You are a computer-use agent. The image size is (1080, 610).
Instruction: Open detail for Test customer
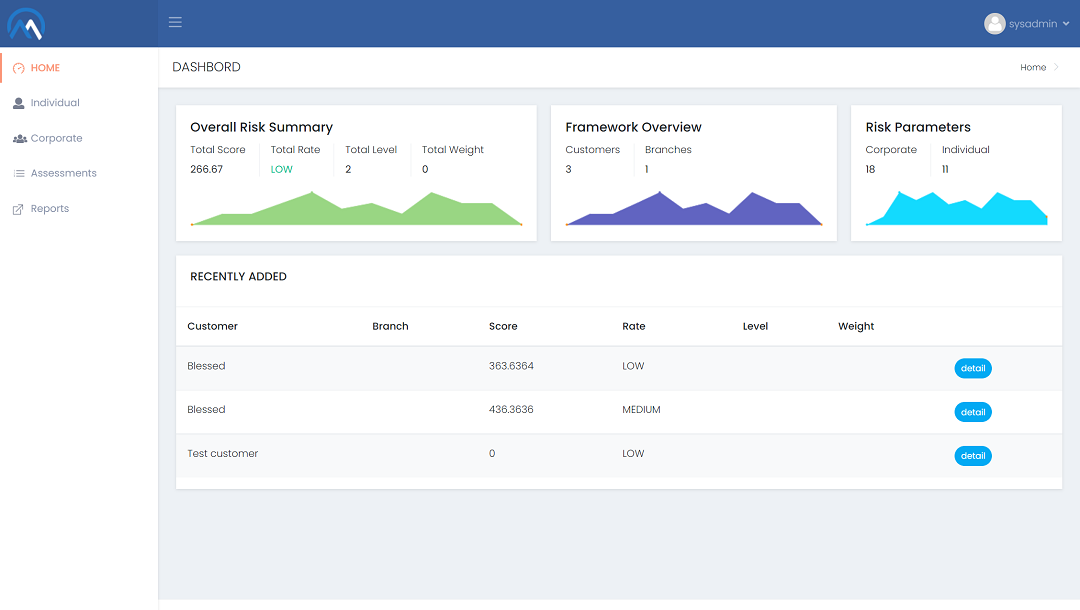tap(973, 456)
